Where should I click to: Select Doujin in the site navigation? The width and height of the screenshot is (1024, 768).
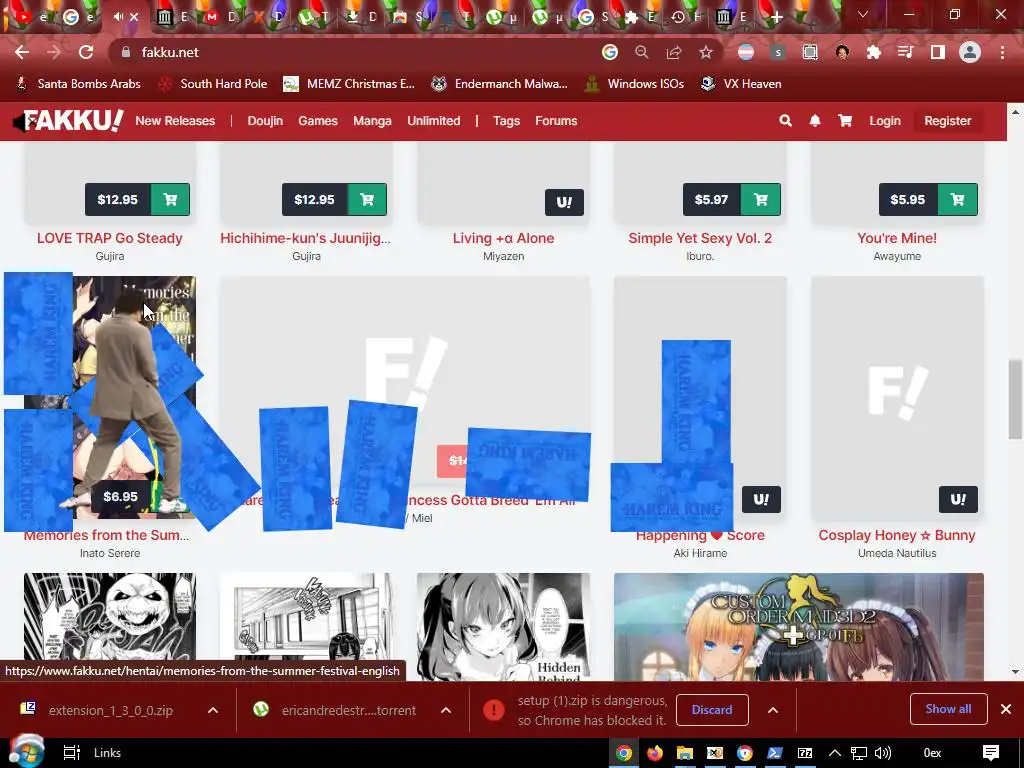point(265,121)
